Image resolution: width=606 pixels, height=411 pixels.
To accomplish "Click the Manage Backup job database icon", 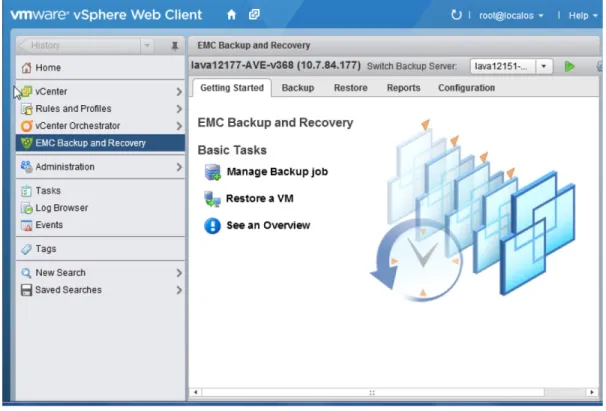I will (x=212, y=172).
